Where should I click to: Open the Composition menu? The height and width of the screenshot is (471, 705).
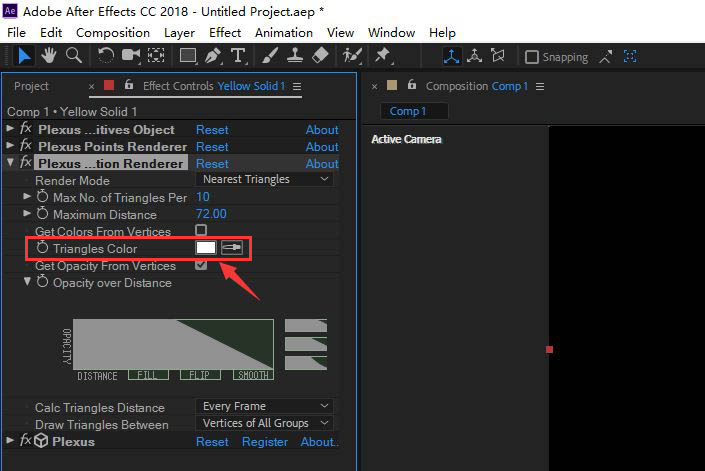pos(112,33)
